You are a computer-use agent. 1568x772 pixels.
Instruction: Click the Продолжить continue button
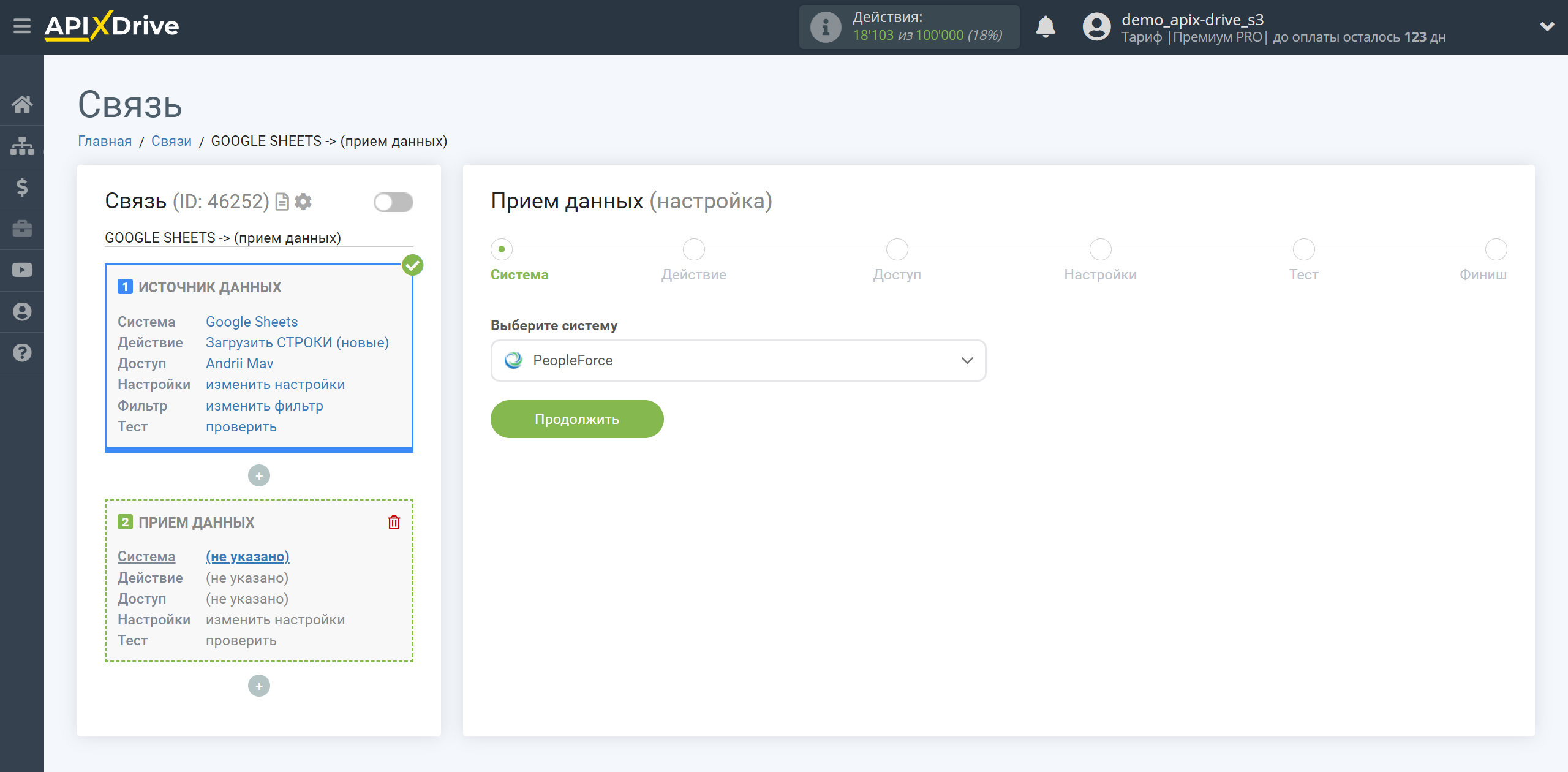[x=577, y=418]
